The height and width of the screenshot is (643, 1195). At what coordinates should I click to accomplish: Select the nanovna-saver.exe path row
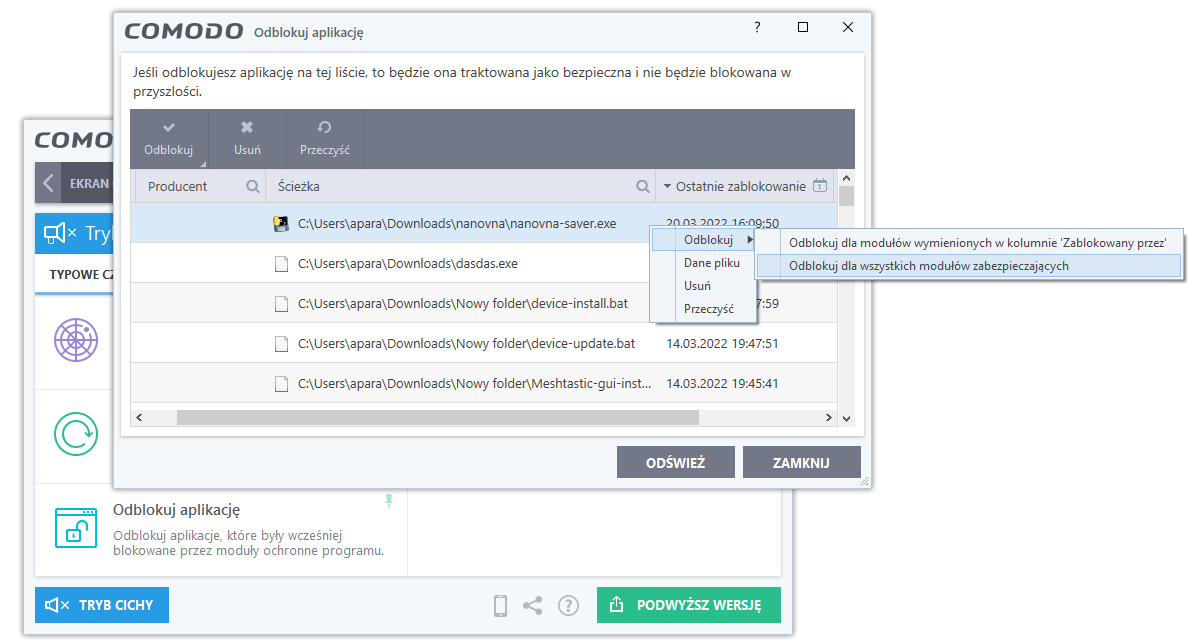457,223
